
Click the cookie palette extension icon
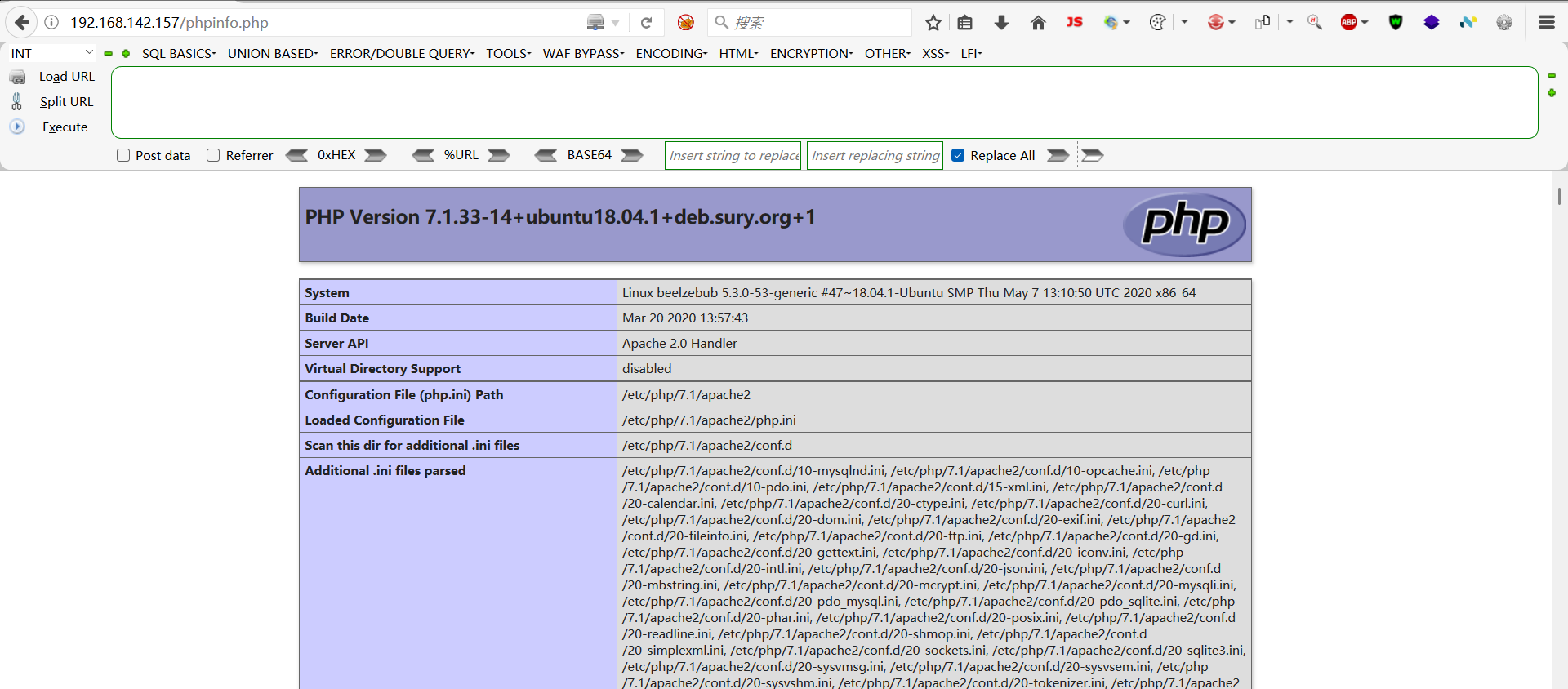[1157, 23]
